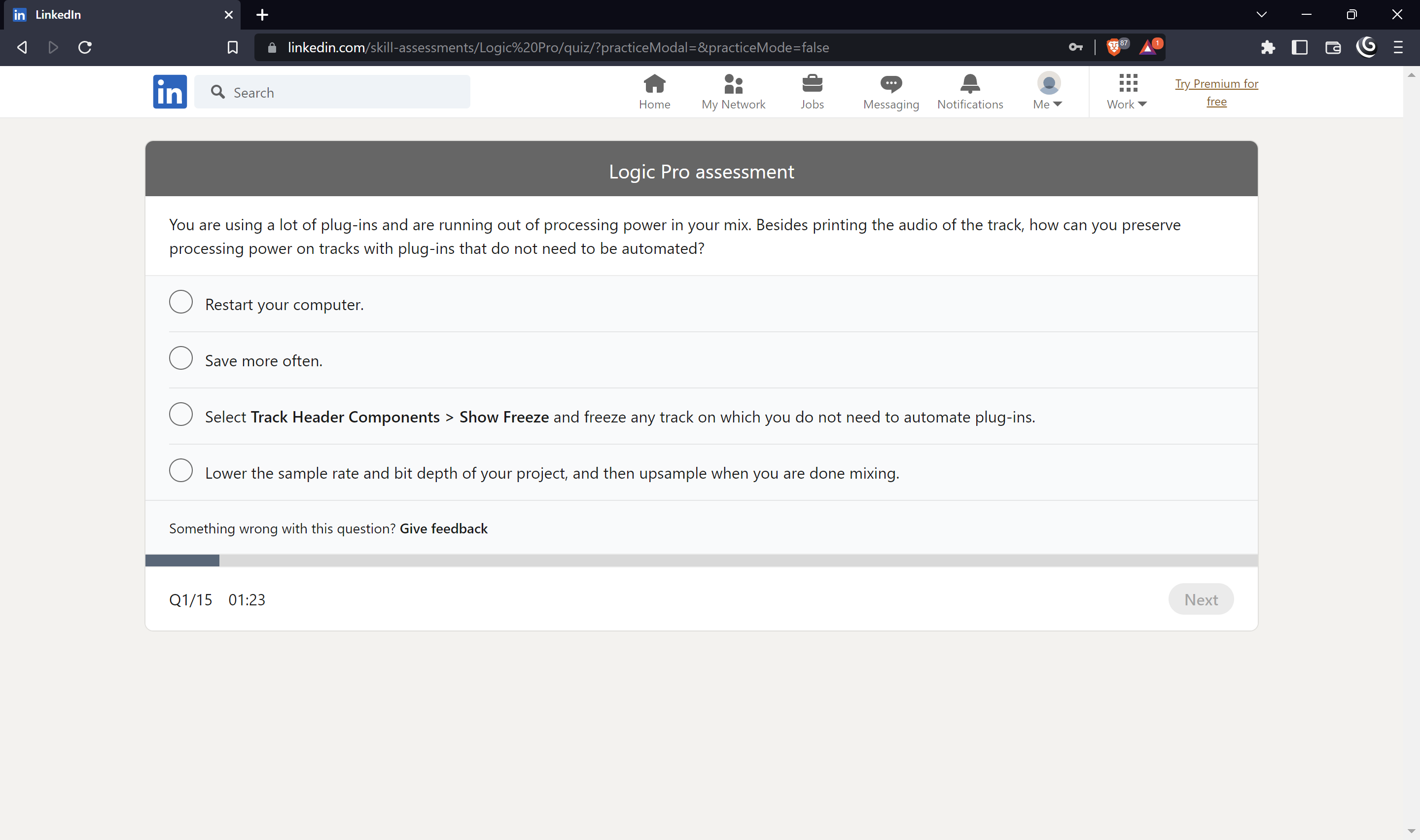1420x840 pixels.
Task: Select the Jobs briefcase icon
Action: [812, 91]
